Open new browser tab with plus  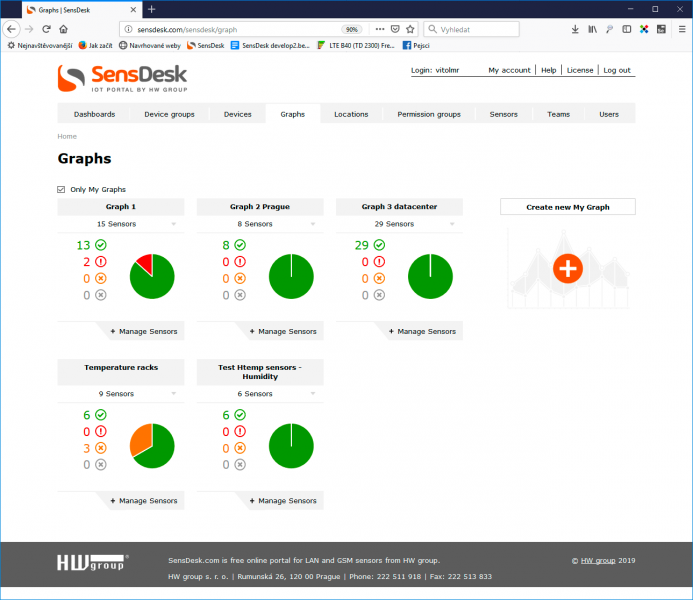tap(152, 9)
